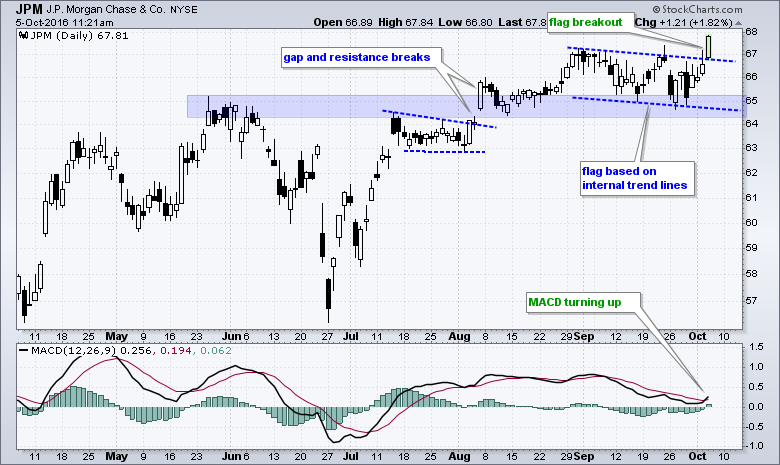Image resolution: width=780 pixels, height=465 pixels.
Task: Click the 0.0 MACD axis label
Action: coord(756,407)
